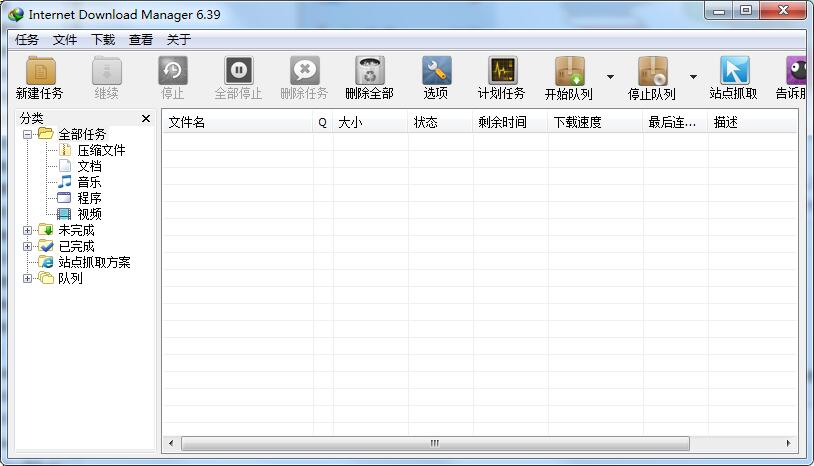Click the 未完成 green arrow folder icon
814x466 pixels.
46,230
